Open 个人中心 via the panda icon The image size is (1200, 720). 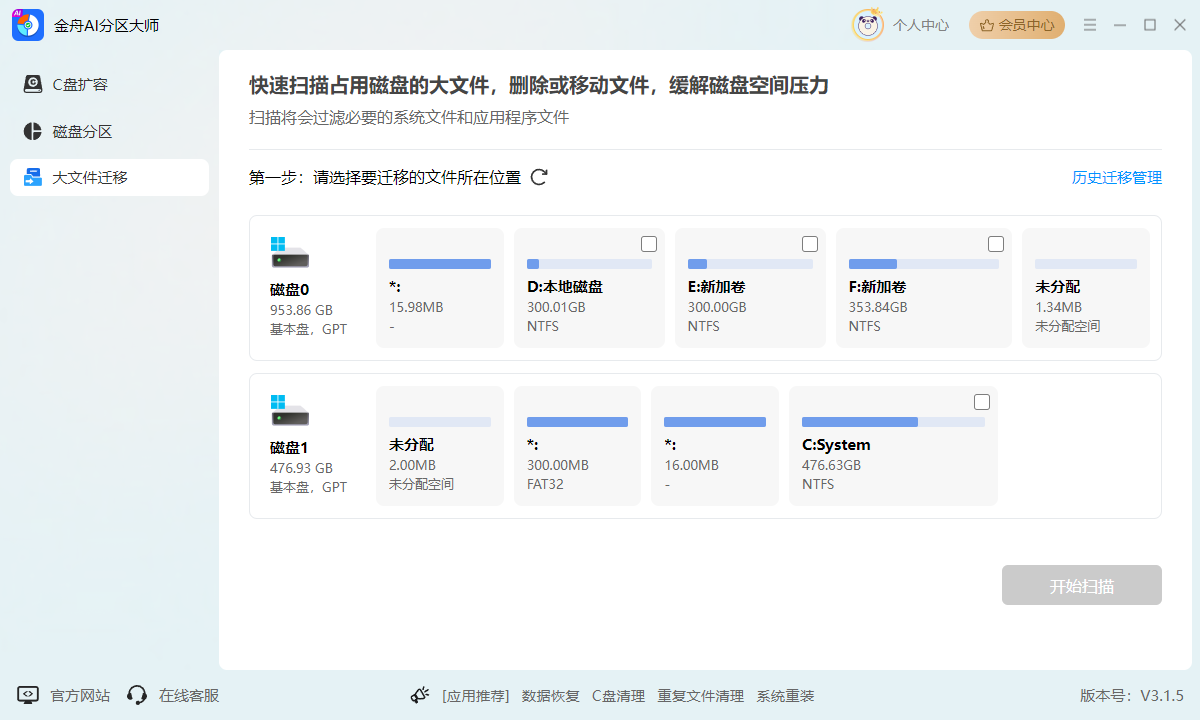(867, 25)
